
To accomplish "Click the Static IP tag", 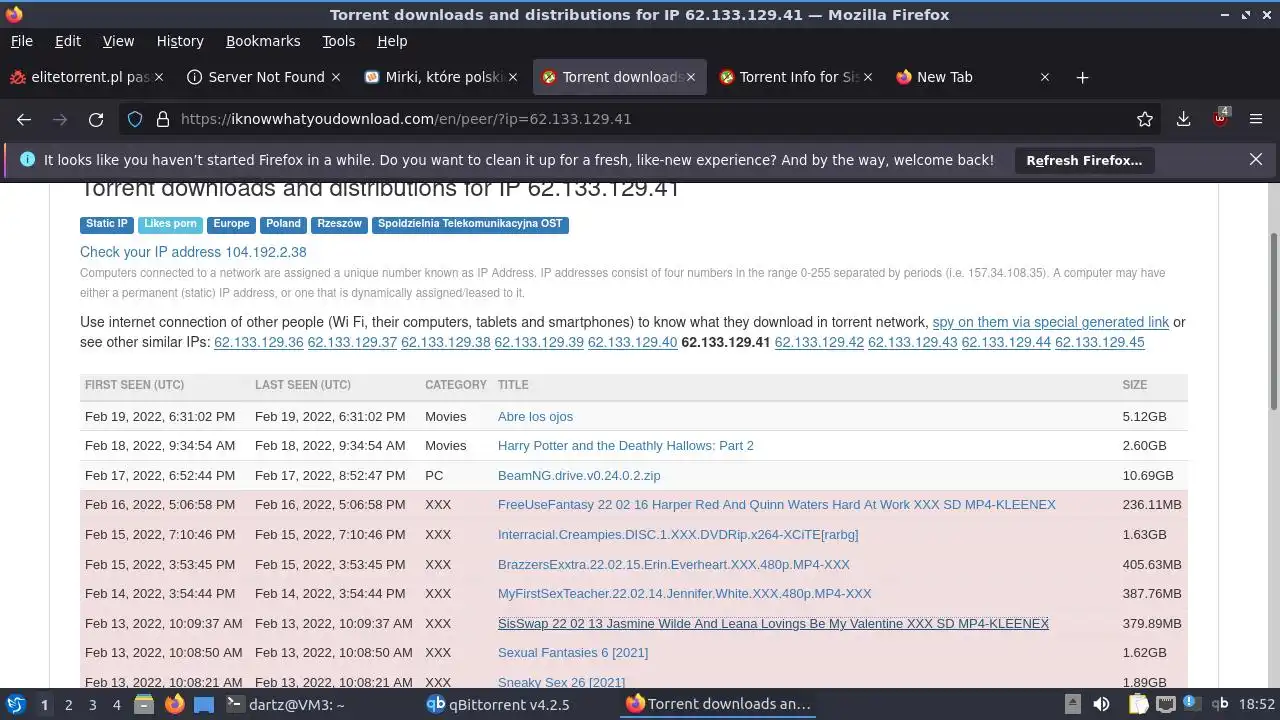I will pos(107,225).
